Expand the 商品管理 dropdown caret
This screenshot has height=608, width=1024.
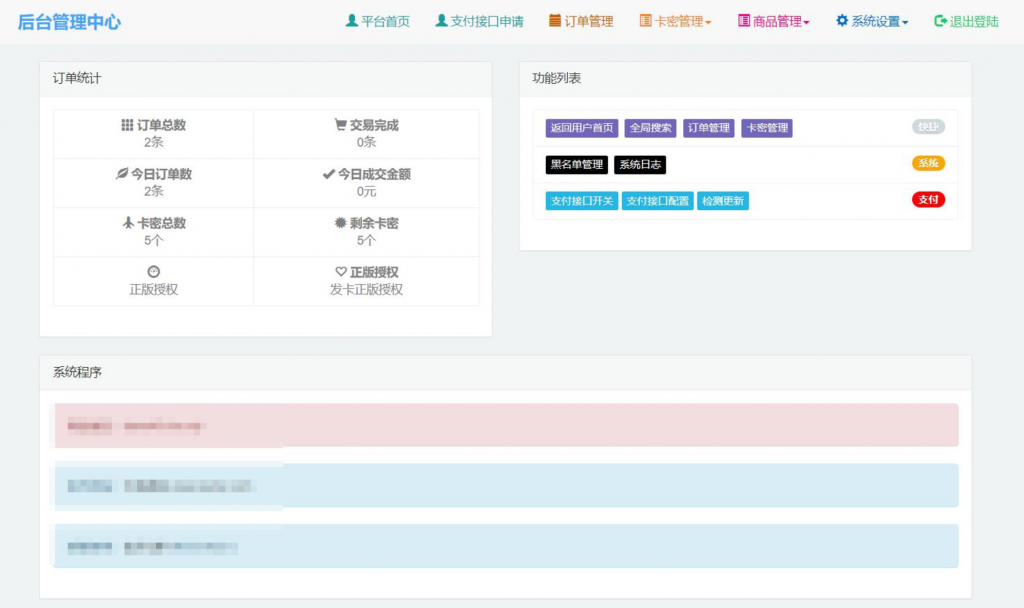[807, 23]
